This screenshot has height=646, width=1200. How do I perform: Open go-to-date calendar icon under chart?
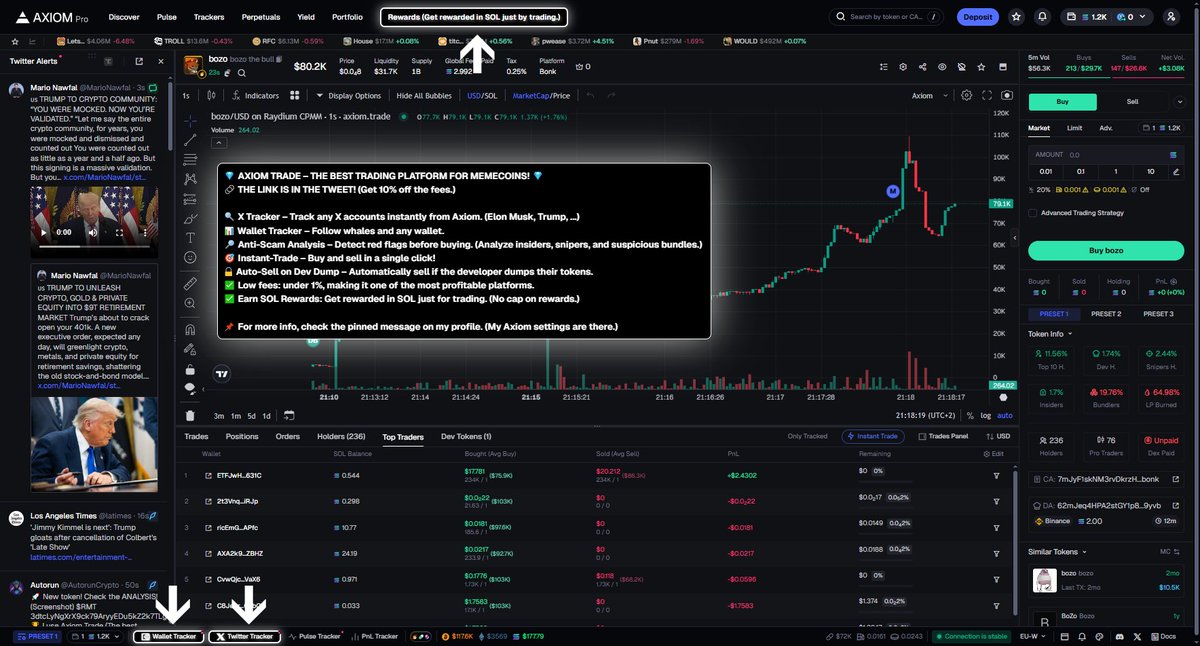pos(289,415)
